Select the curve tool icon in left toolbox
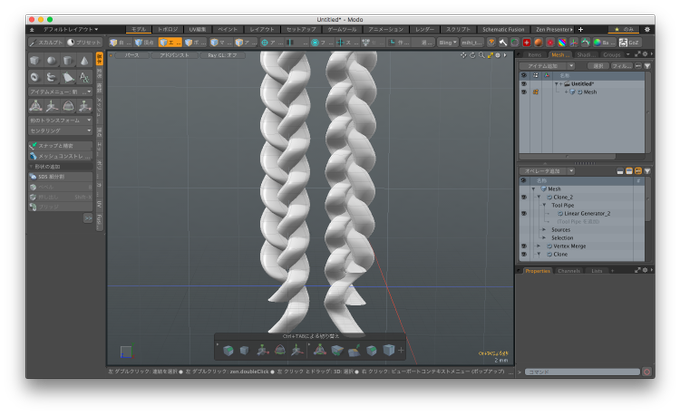680x415 pixels. (51, 77)
